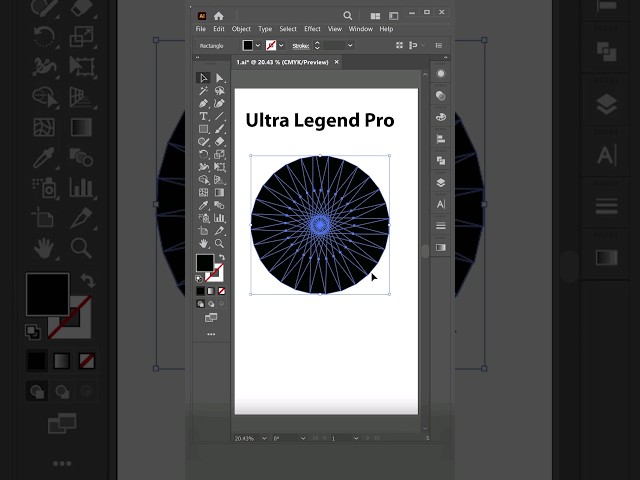
Task: Open the Object menu
Action: 241,29
